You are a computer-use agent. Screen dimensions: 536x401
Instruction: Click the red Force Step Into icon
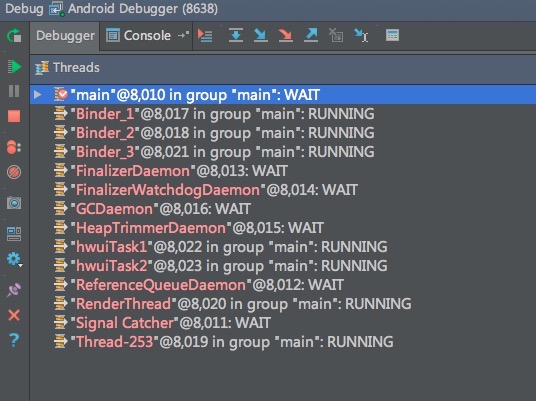click(285, 35)
